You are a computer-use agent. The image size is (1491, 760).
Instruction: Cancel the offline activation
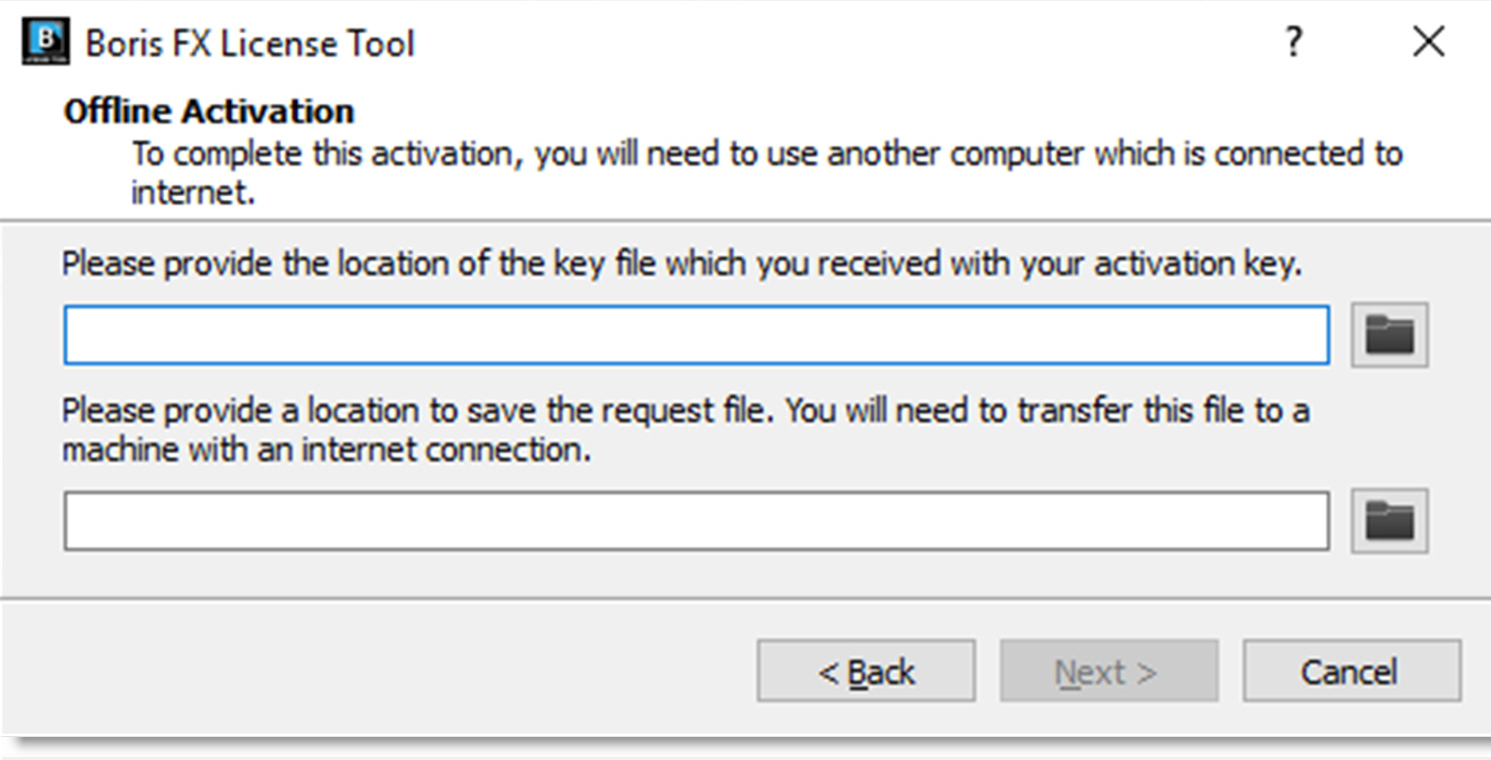(x=1351, y=671)
